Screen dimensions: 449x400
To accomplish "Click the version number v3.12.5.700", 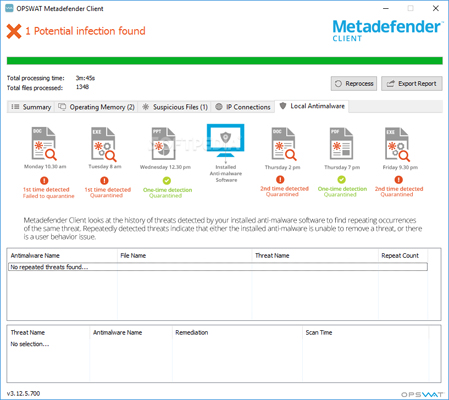I will click(23, 394).
